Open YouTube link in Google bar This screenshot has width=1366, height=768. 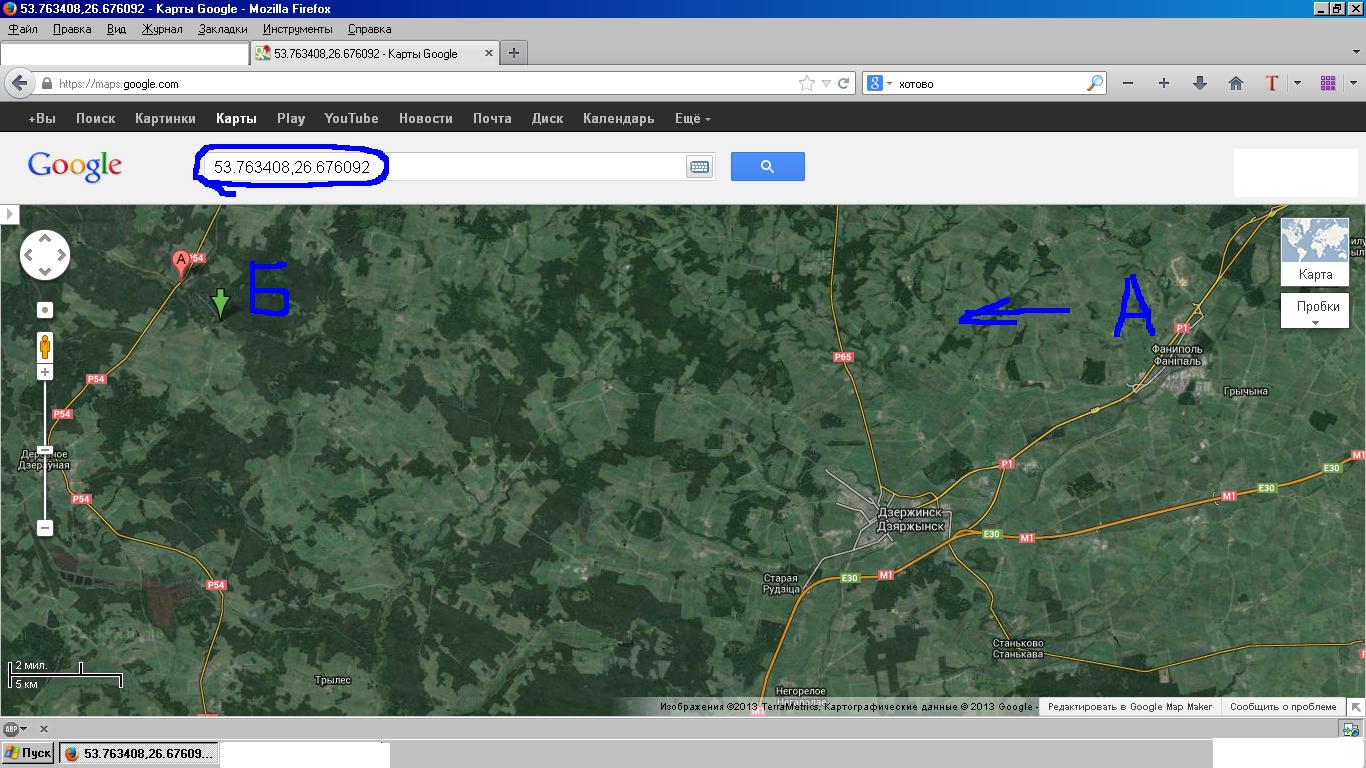click(x=351, y=118)
